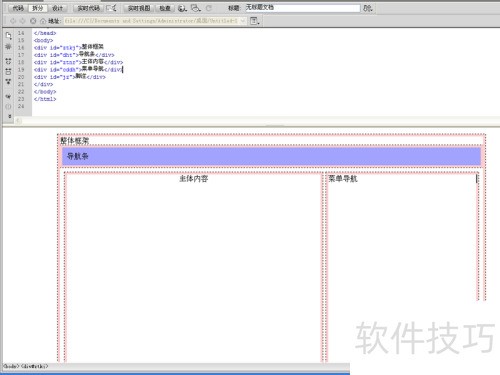Switch to 设计 (Design) view
This screenshot has height=375, width=500.
coord(57,8)
